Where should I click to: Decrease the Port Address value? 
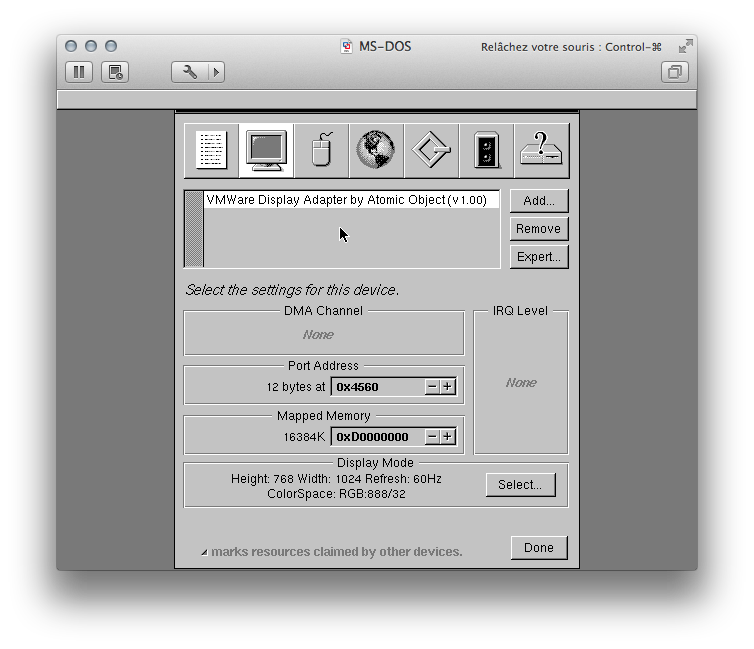(x=432, y=387)
